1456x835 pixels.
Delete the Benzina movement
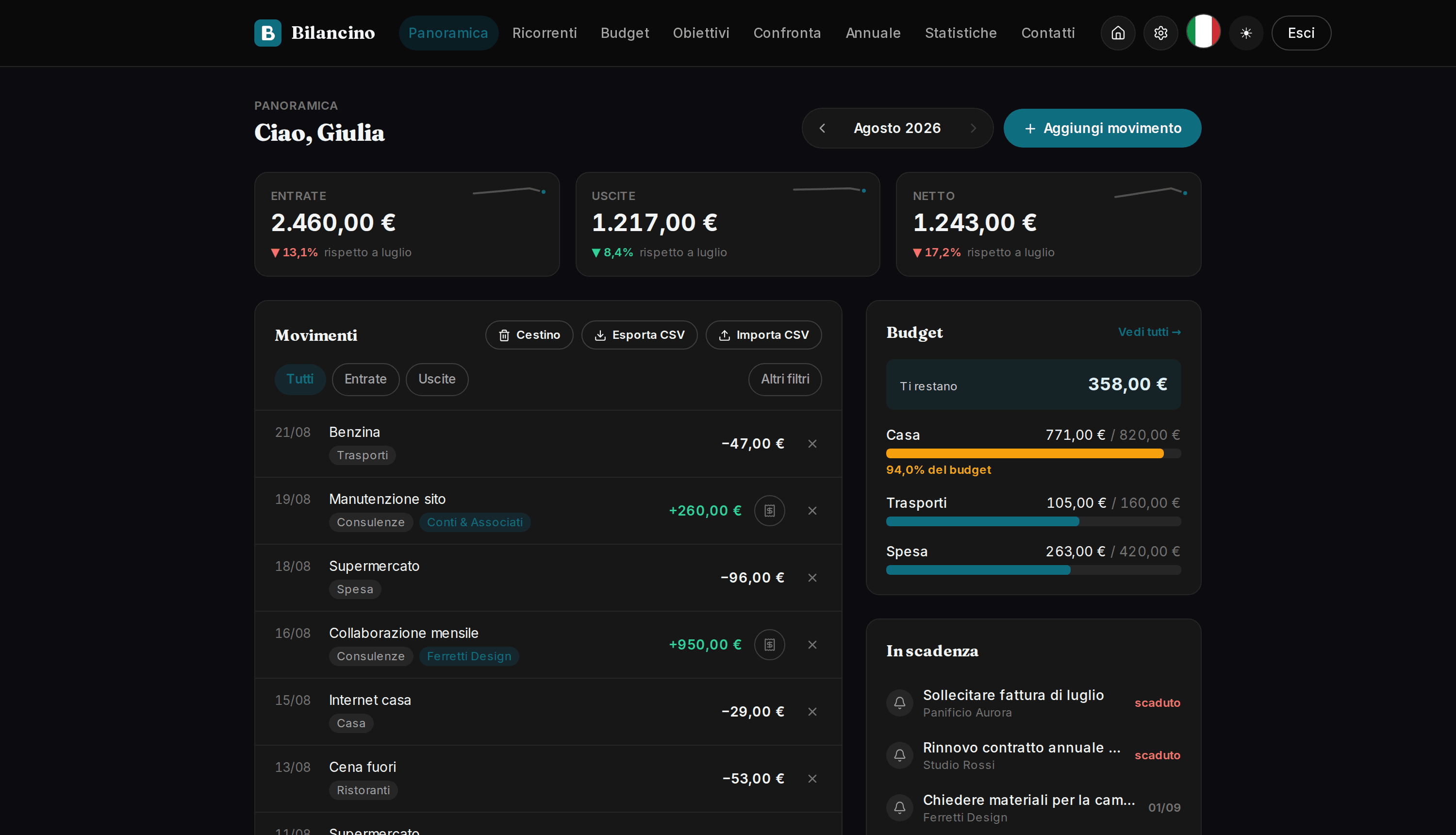[x=812, y=443]
